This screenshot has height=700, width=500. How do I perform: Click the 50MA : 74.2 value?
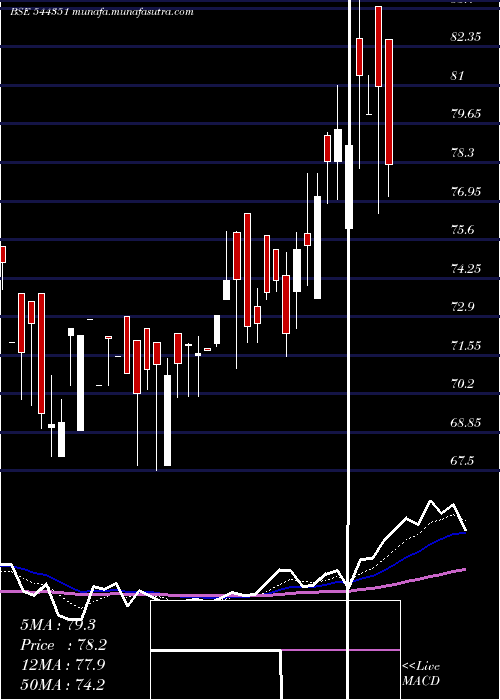[62, 684]
